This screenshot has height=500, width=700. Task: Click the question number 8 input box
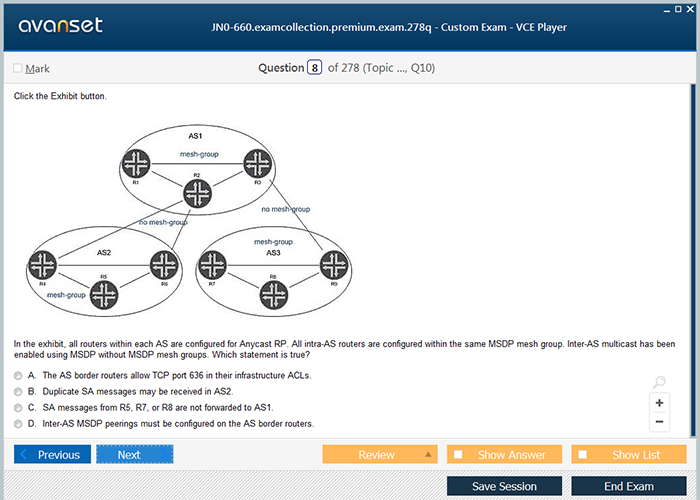pyautogui.click(x=314, y=68)
